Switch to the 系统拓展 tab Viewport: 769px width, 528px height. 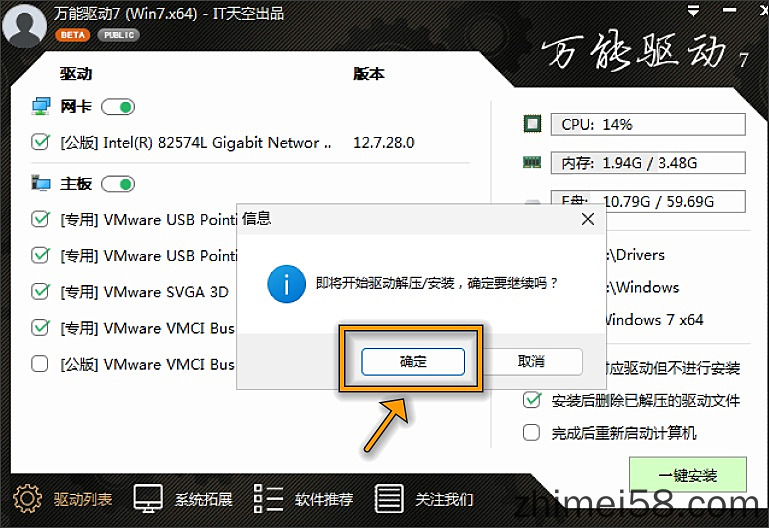click(x=204, y=500)
